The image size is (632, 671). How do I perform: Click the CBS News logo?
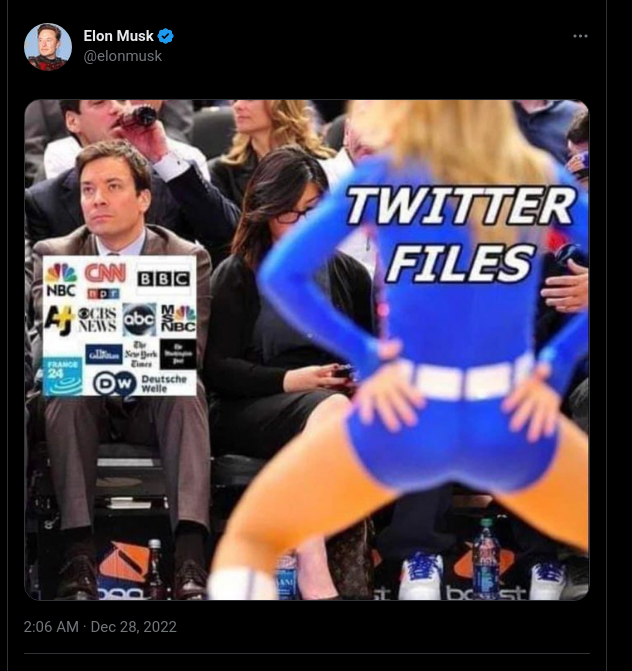coord(98,320)
